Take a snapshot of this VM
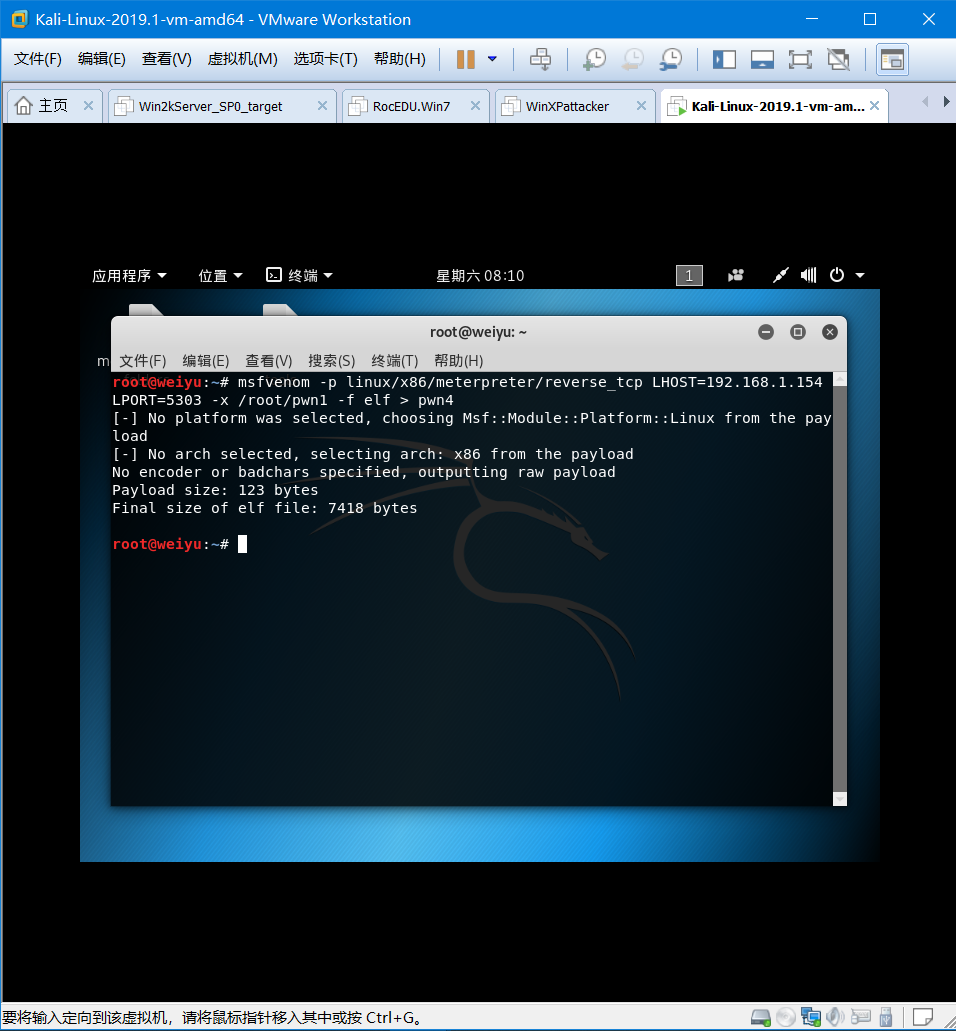Image resolution: width=956 pixels, height=1031 pixels. point(594,59)
